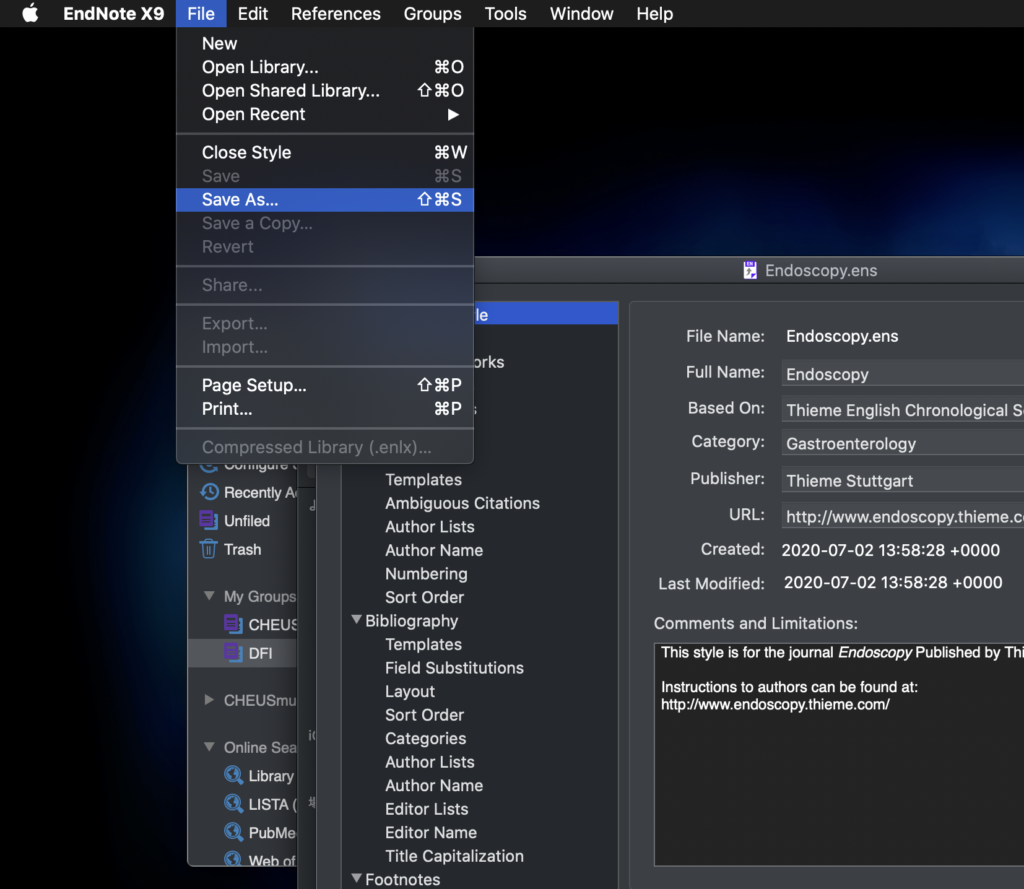Image resolution: width=1024 pixels, height=889 pixels.
Task: Open the Tools menu
Action: click(x=505, y=14)
